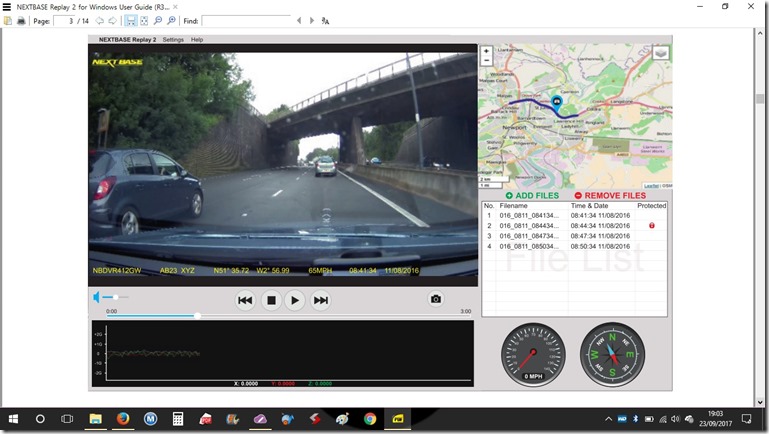Open File Explorer from taskbar

coord(95,419)
